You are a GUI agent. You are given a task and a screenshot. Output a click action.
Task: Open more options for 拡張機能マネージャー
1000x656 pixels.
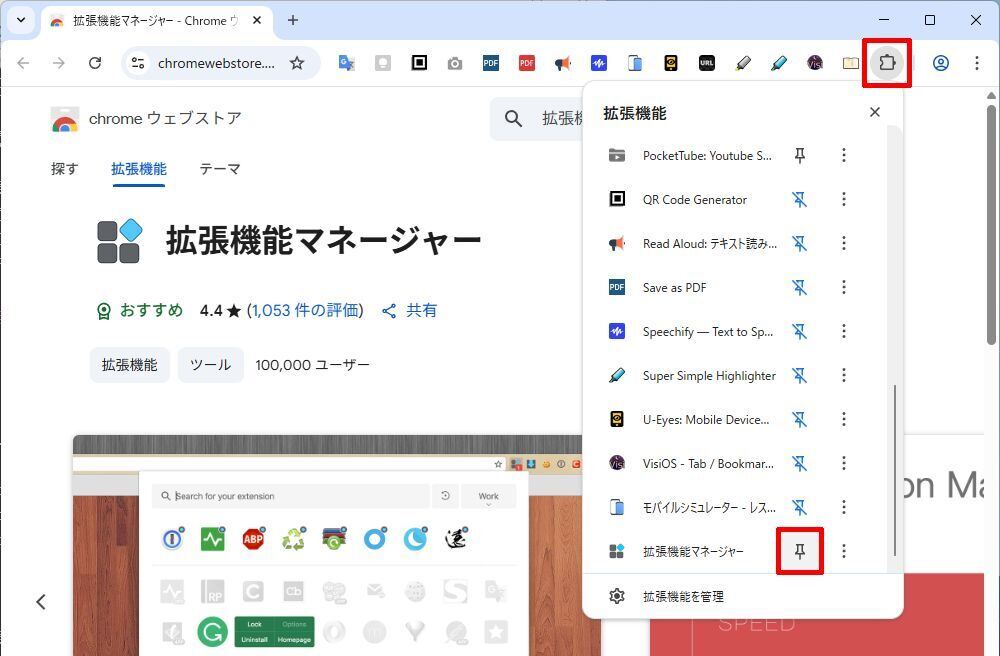844,551
